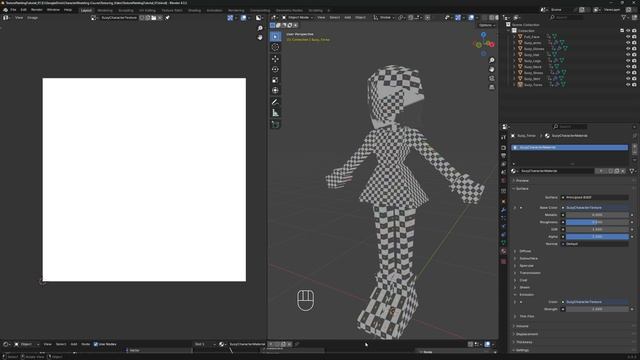The width and height of the screenshot is (640, 360).
Task: Open the Tool properties tab icon
Action: pyautogui.click(x=503, y=137)
